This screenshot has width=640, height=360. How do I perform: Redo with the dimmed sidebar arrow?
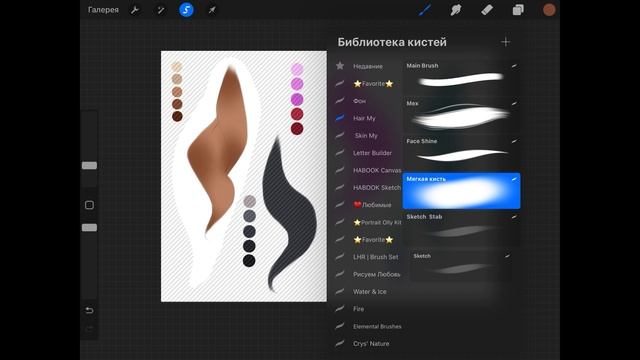pyautogui.click(x=89, y=329)
